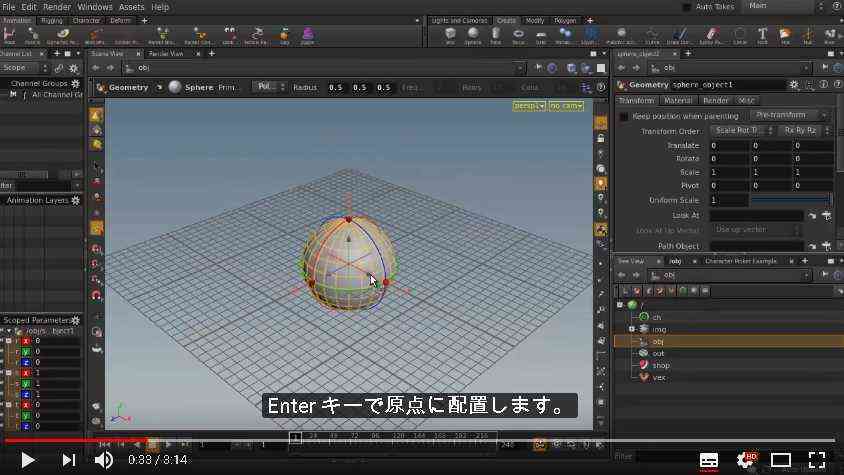Toggle subtitles on the video player

click(x=709, y=460)
